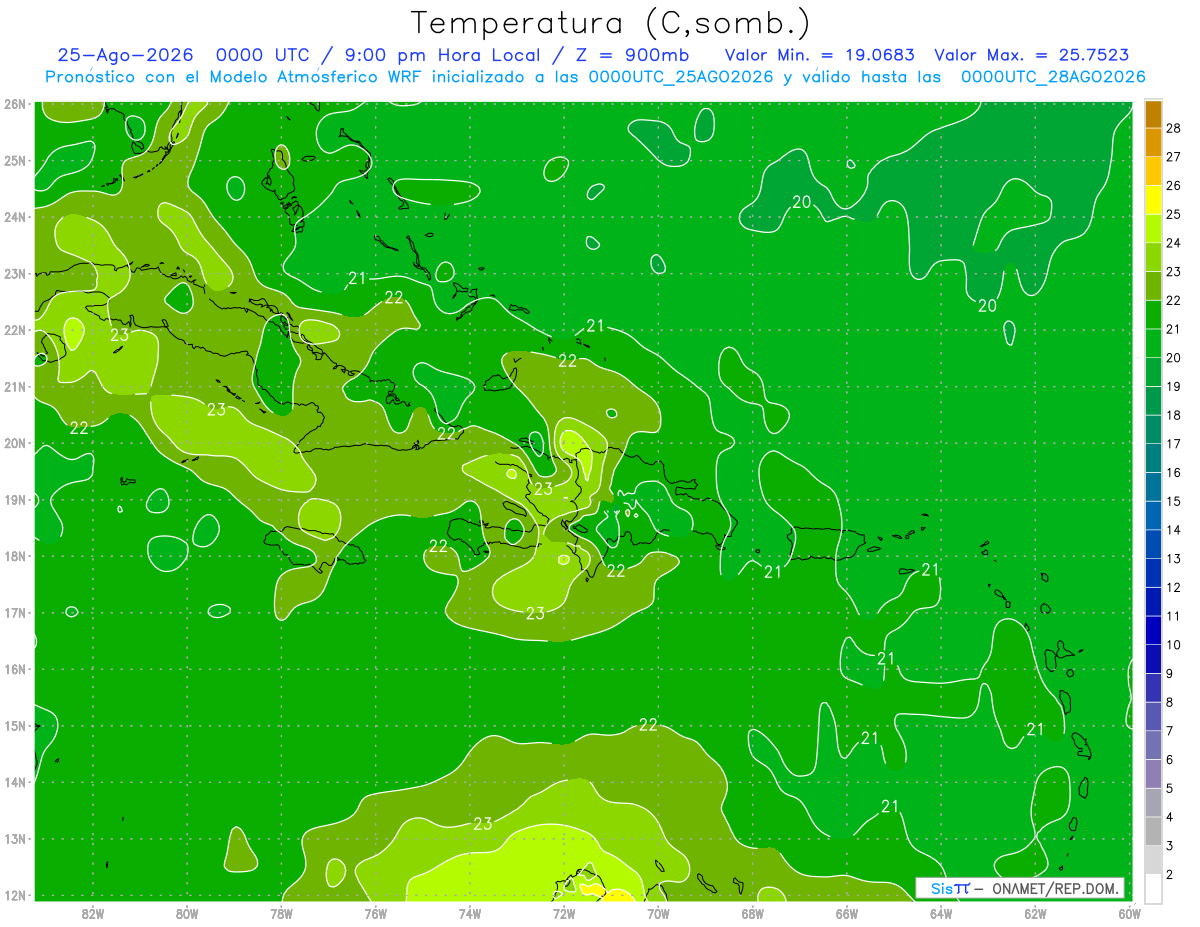Click the 'Temperatura (C,somb.)' chart title
Viewport: 1200px width, 927px height.
pyautogui.click(x=610, y=23)
